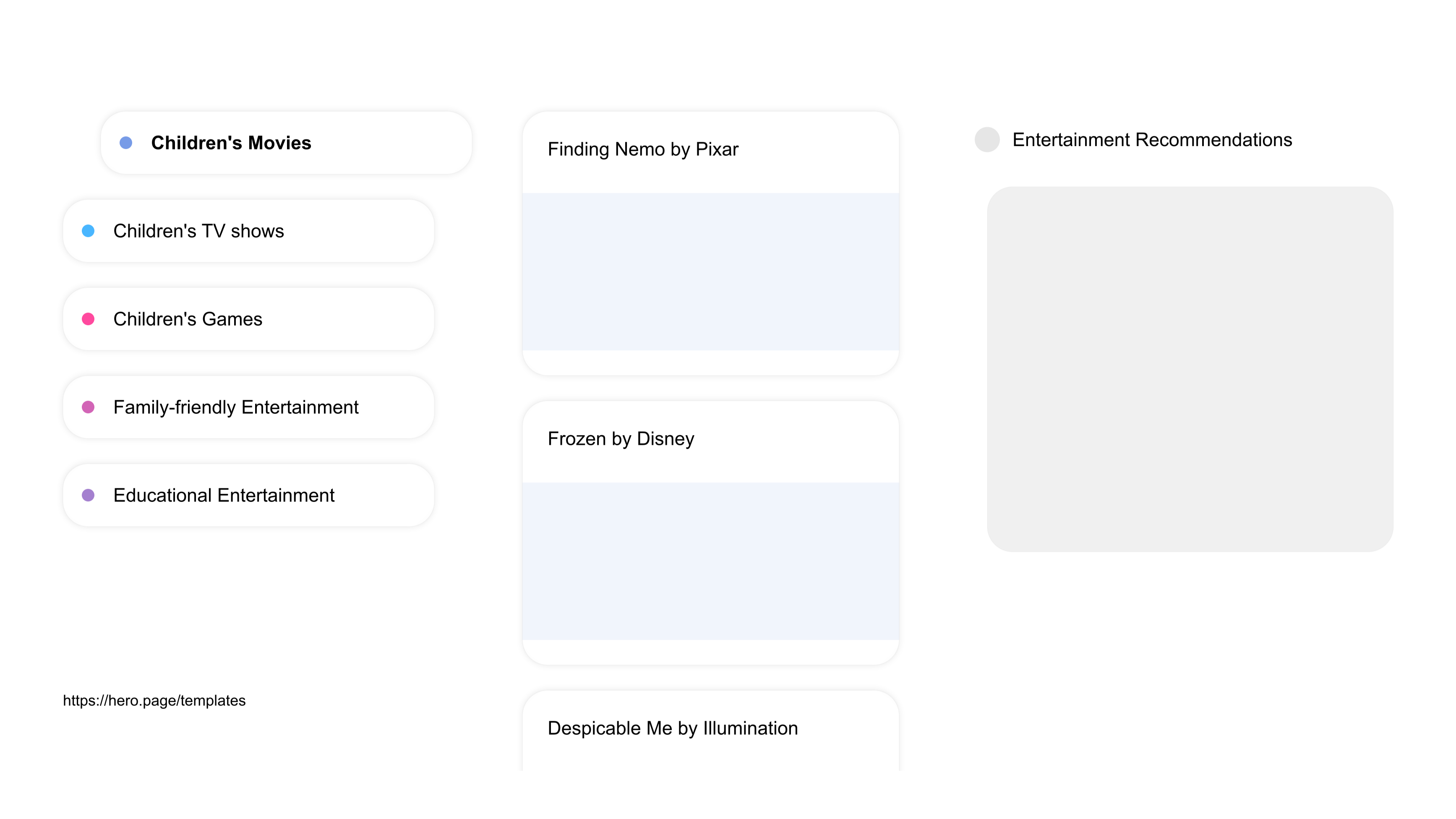
Task: Select the Children's Movies category
Action: (286, 142)
